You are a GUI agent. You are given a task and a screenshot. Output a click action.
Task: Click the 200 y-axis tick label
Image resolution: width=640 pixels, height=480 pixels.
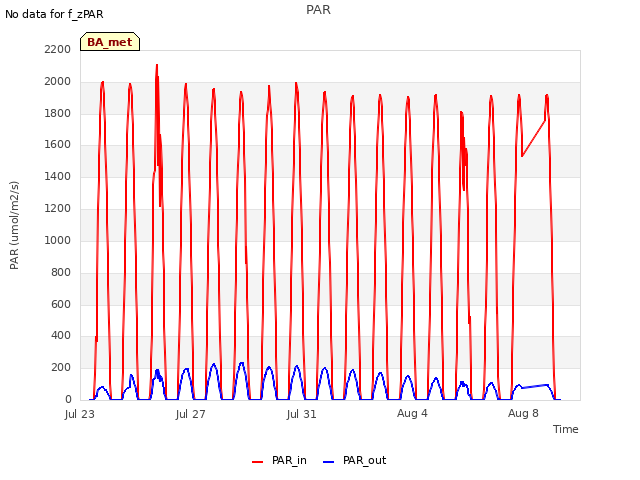point(61,367)
